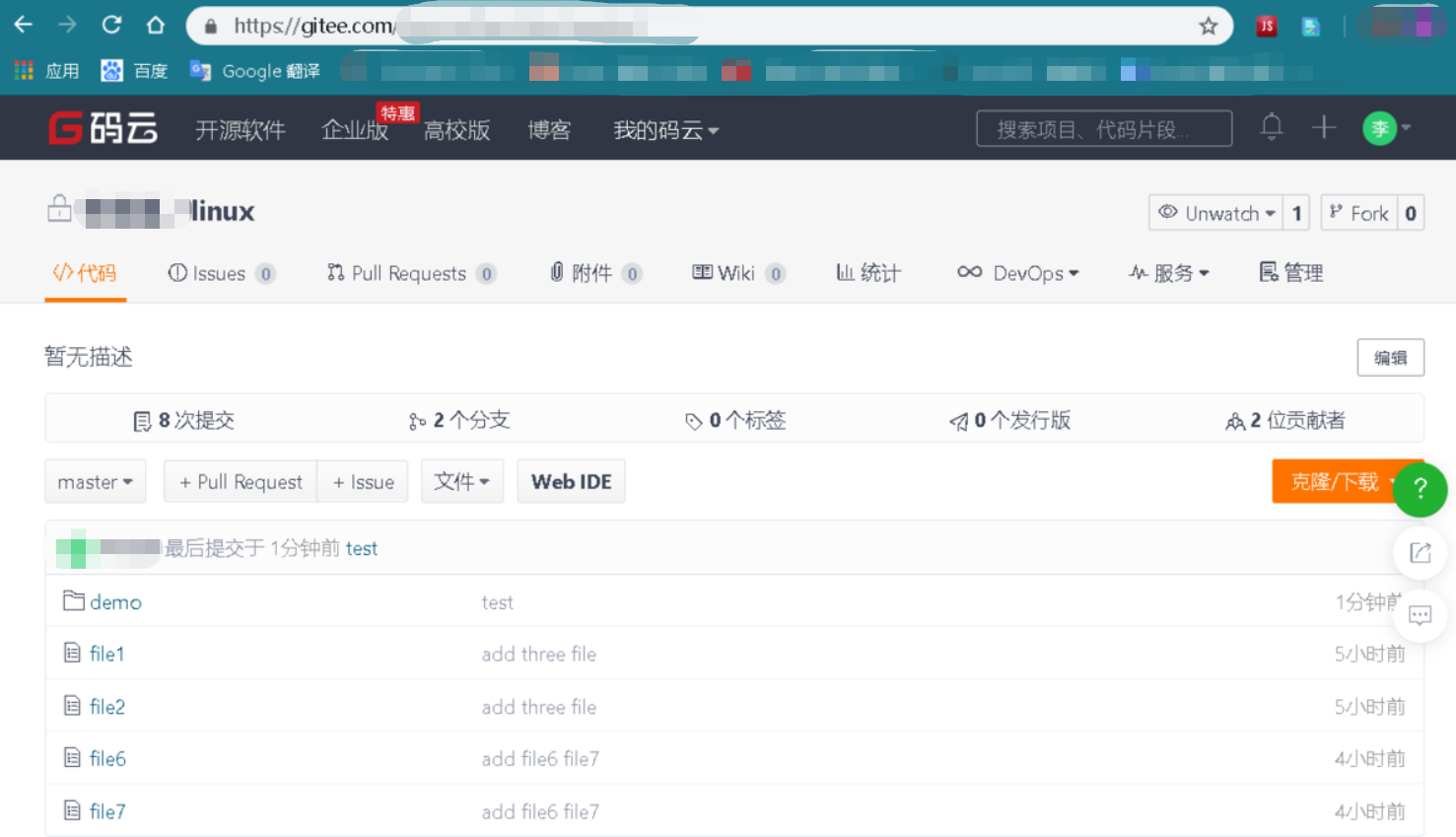View the 0 个标签 tags
Screen dimensions: 1456x837
(x=735, y=421)
